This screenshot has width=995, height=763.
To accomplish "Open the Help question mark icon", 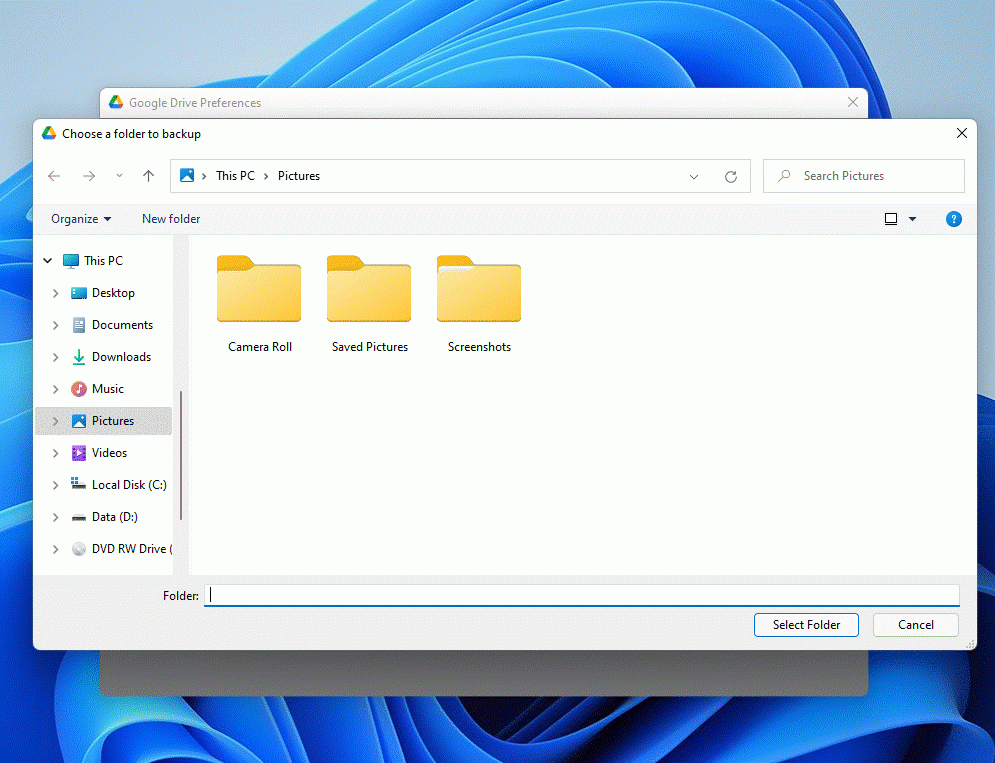I will point(953,219).
